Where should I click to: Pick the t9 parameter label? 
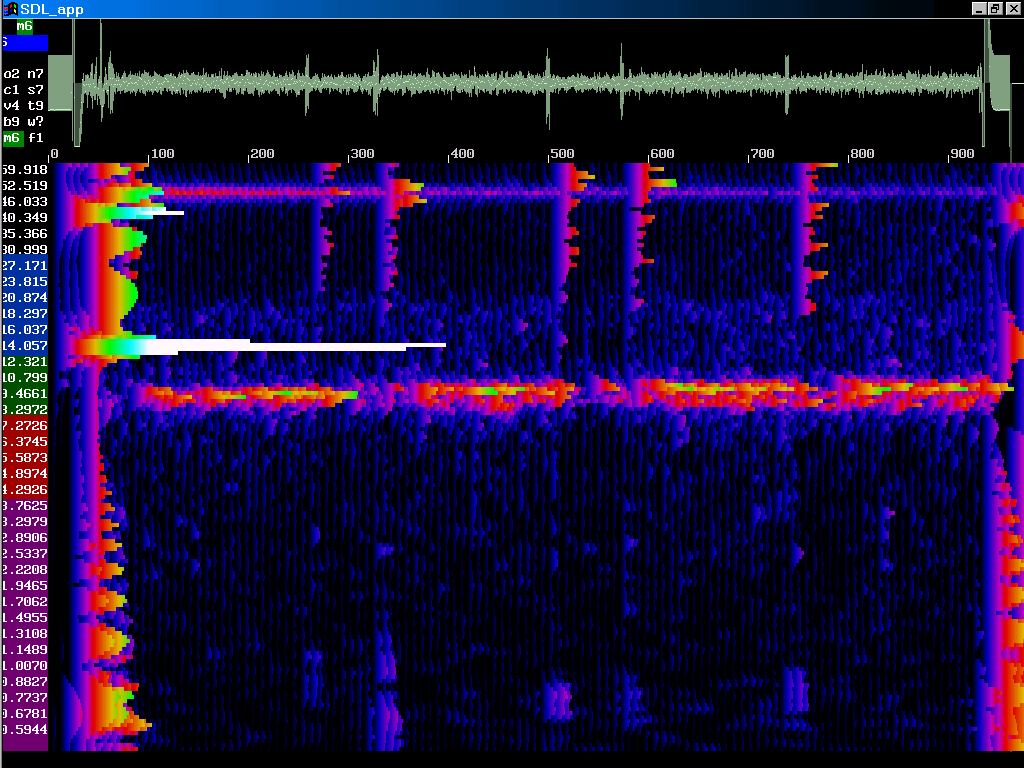coord(36,105)
